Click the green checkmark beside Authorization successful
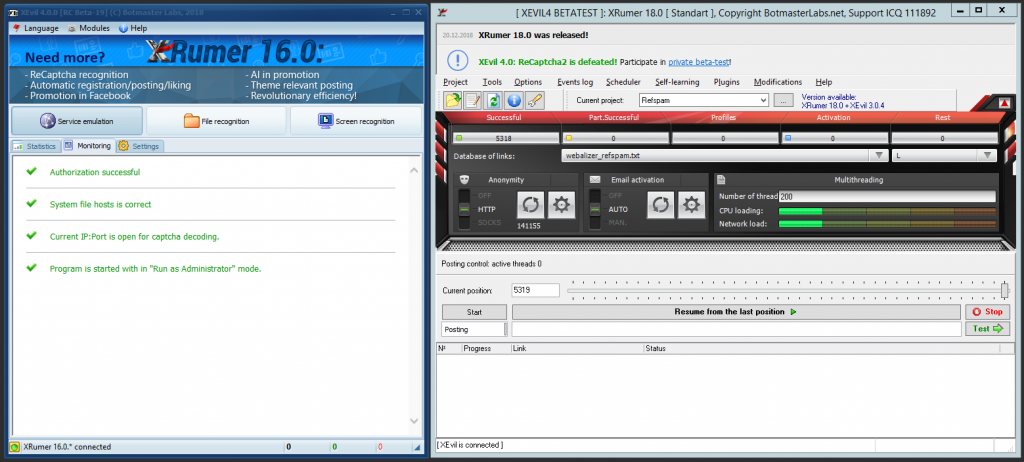Image resolution: width=1024 pixels, height=462 pixels. (31, 171)
